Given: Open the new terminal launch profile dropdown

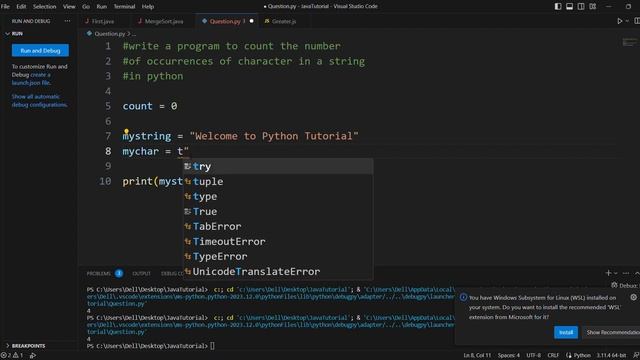Looking at the screenshot, I should [616, 273].
